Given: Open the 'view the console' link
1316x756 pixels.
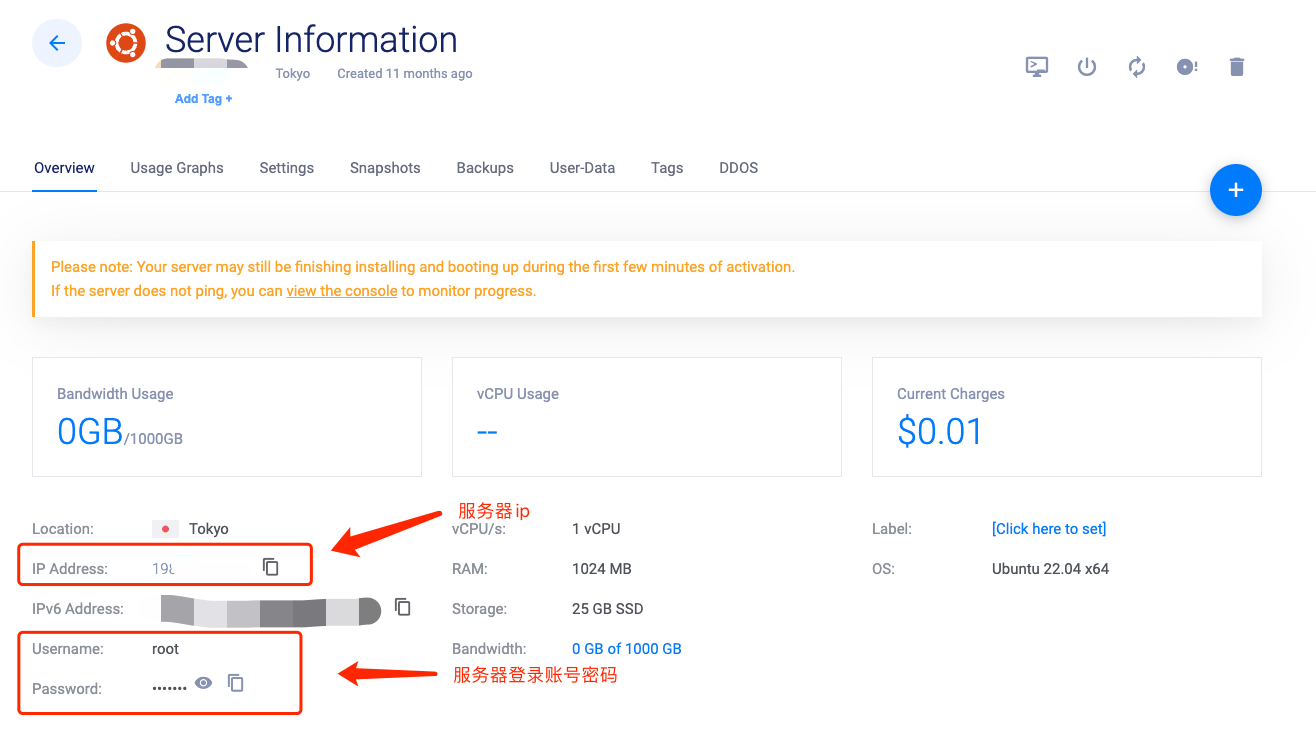Looking at the screenshot, I should click(x=342, y=290).
